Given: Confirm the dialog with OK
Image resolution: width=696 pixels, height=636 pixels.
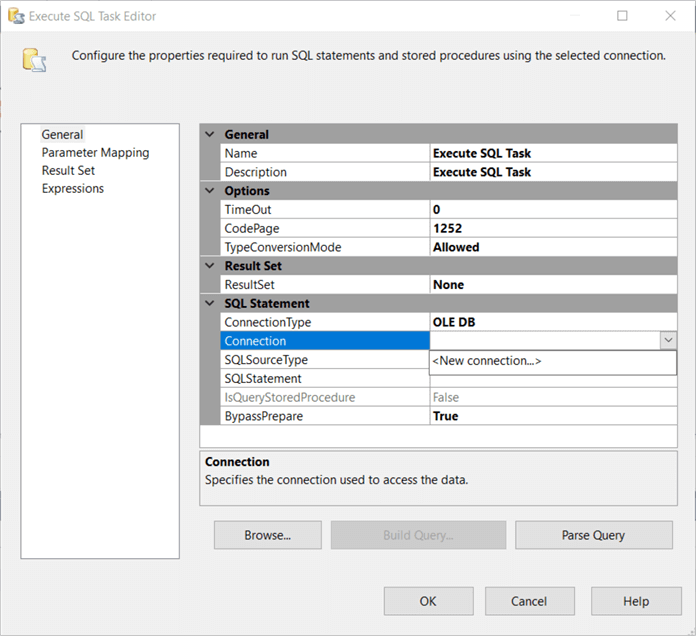Looking at the screenshot, I should (x=428, y=602).
